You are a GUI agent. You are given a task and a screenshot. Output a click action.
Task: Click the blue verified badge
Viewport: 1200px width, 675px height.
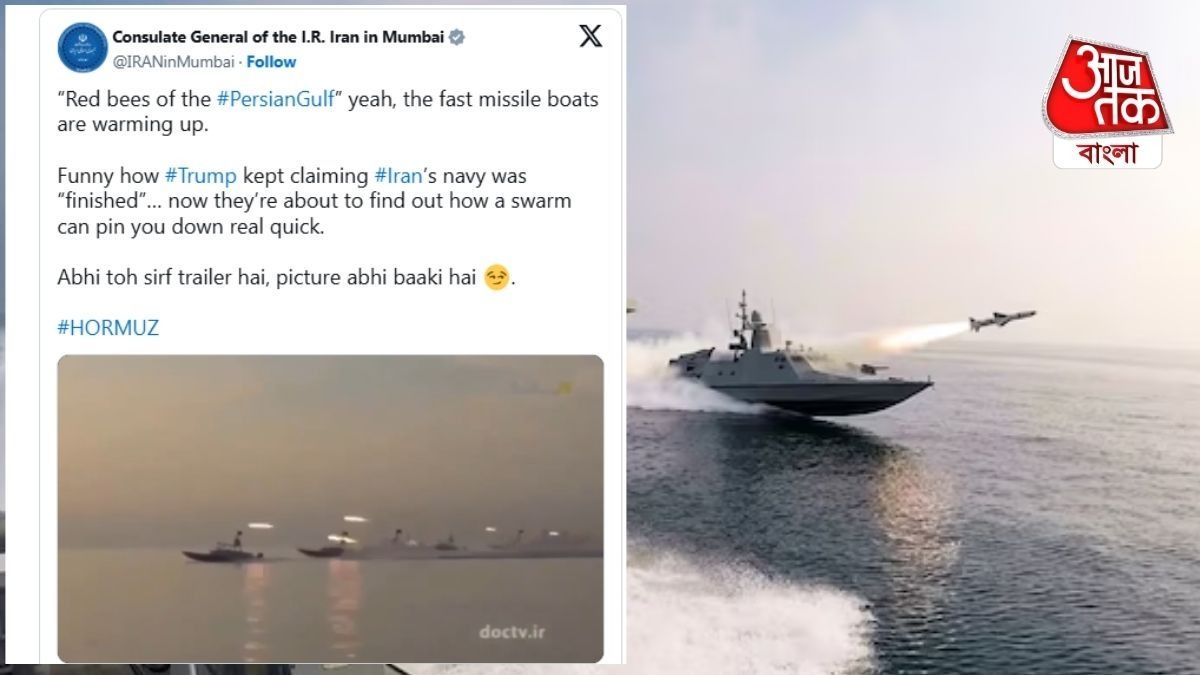coord(456,38)
